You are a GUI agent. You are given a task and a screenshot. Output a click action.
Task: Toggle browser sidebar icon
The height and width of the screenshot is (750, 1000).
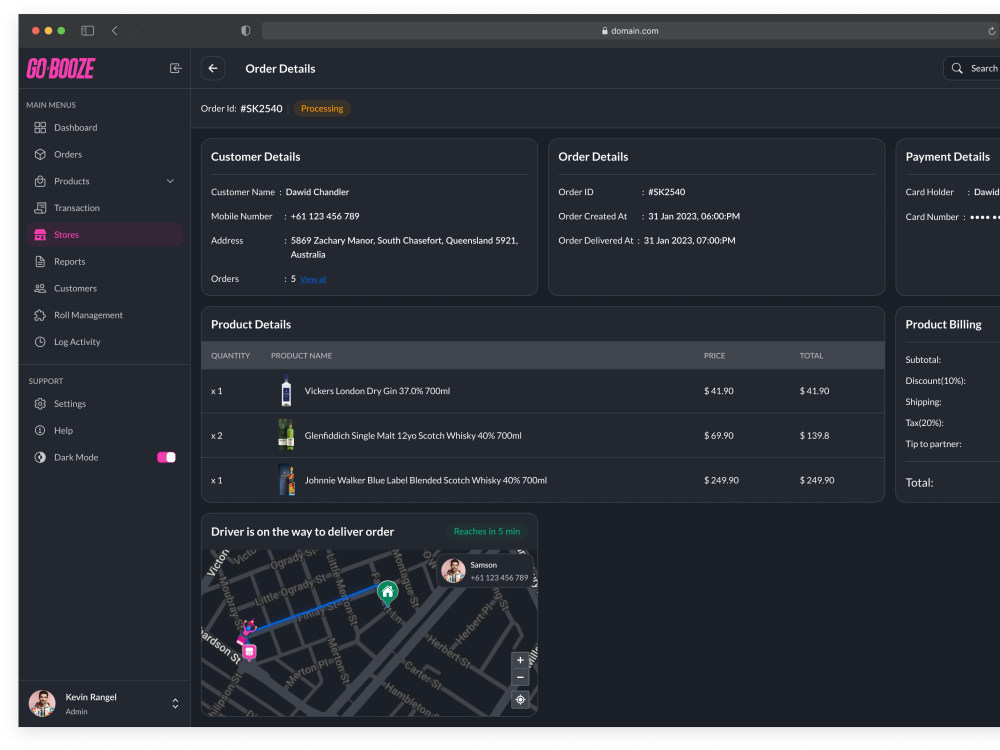[87, 31]
